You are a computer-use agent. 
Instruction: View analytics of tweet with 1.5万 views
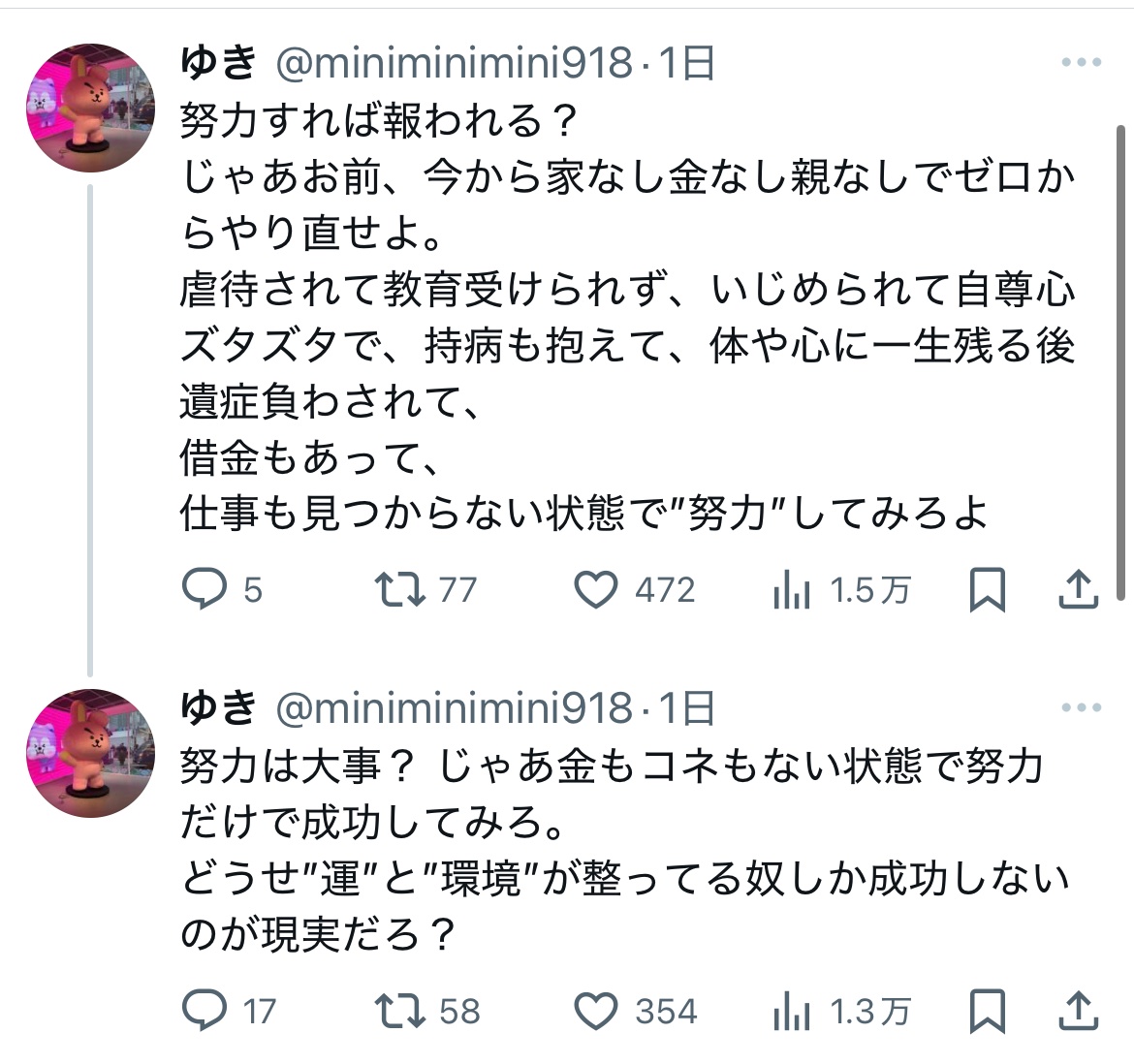(792, 589)
